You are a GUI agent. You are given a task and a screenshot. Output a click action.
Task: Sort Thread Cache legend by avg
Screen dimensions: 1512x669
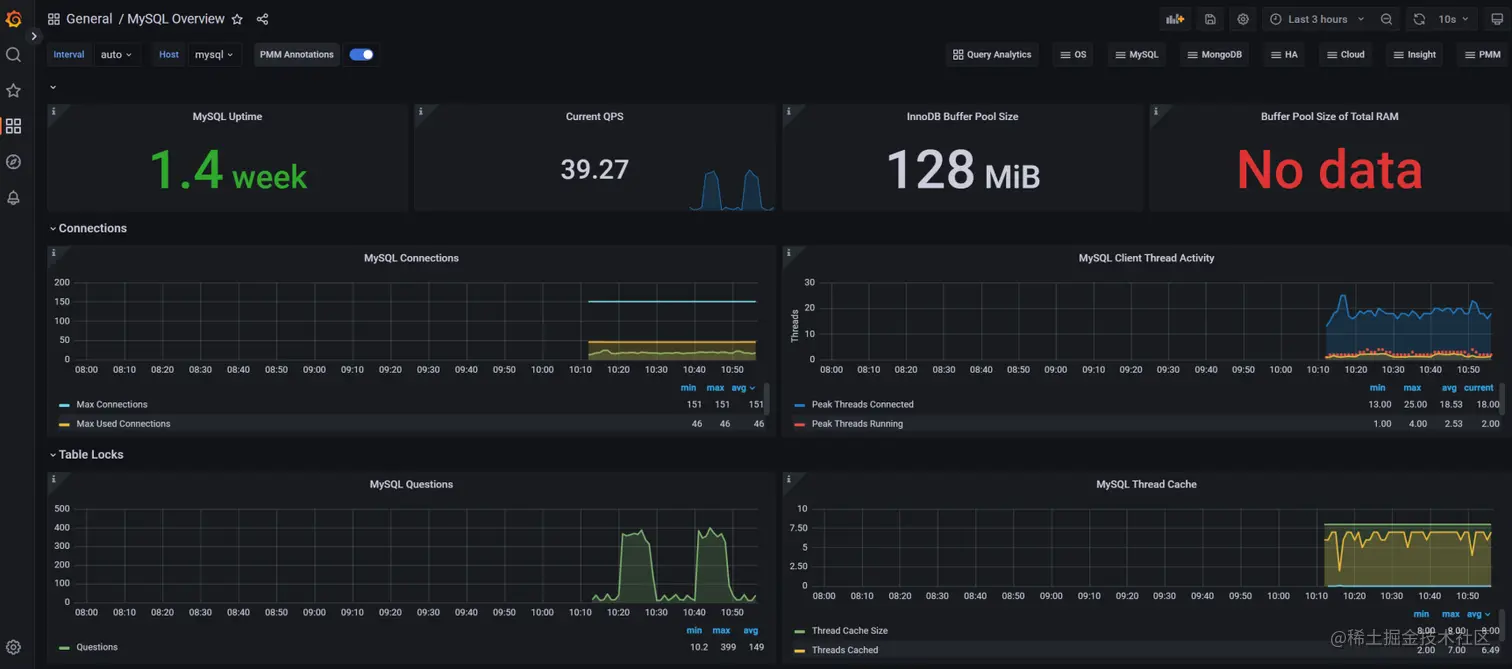pos(1479,614)
